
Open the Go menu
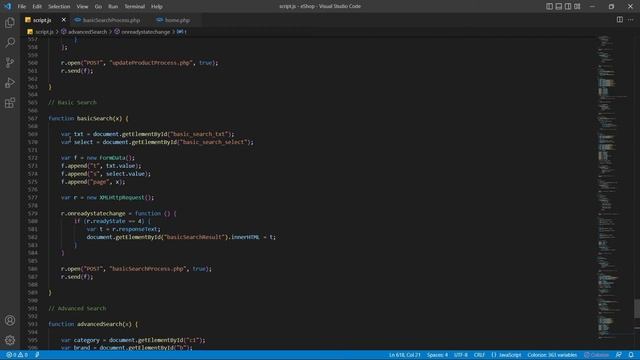click(x=98, y=7)
